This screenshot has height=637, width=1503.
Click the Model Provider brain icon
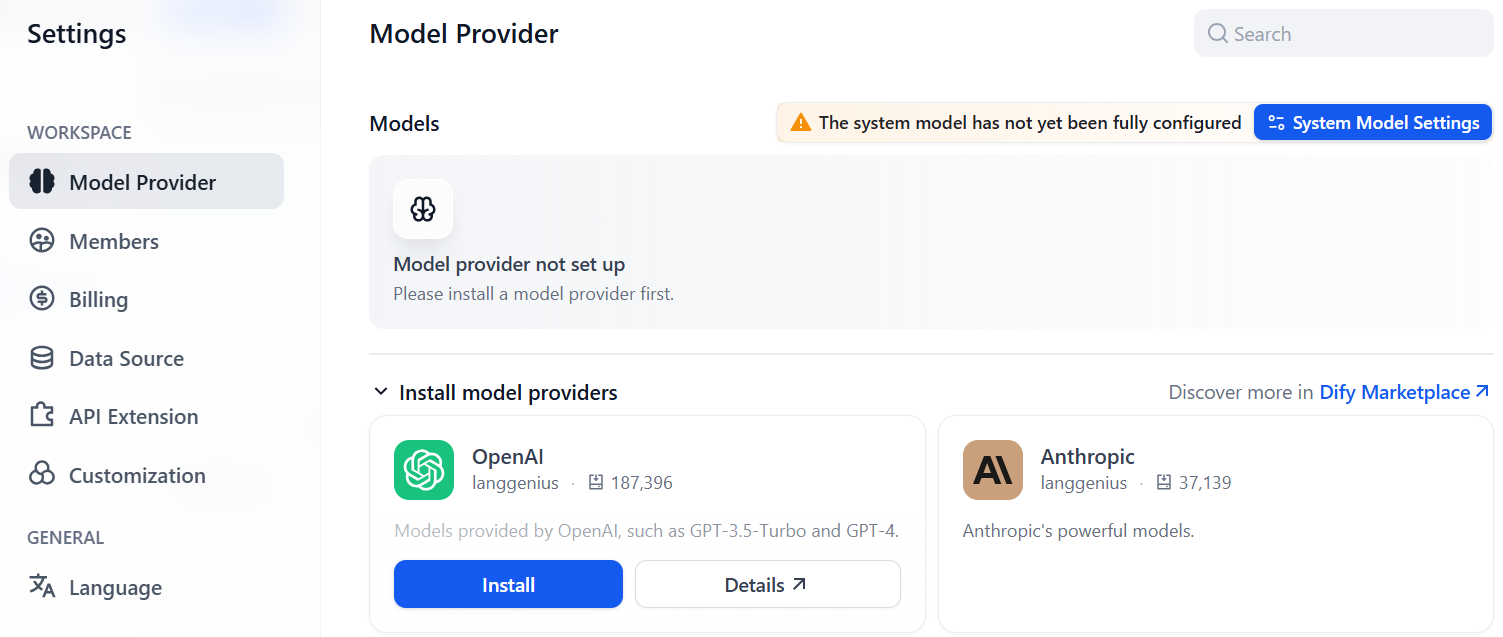[x=42, y=182]
